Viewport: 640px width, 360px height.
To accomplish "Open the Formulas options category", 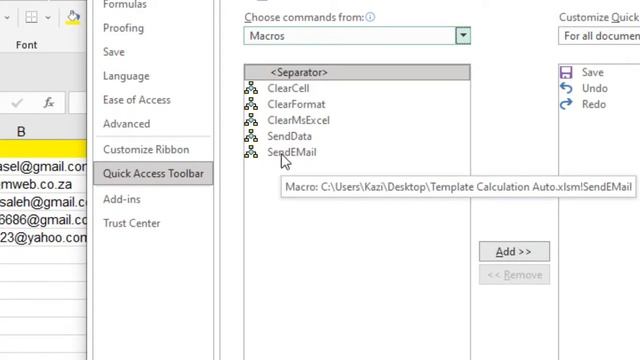I will pyautogui.click(x=124, y=4).
